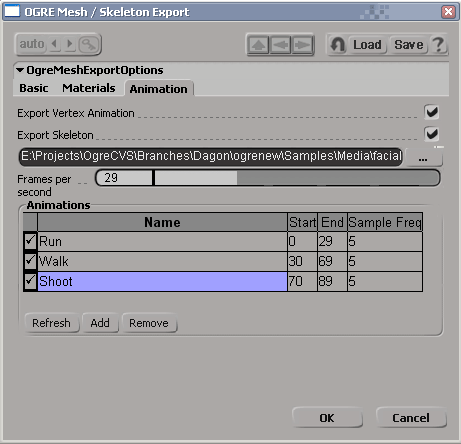Click the Refresh animations button

(51, 323)
